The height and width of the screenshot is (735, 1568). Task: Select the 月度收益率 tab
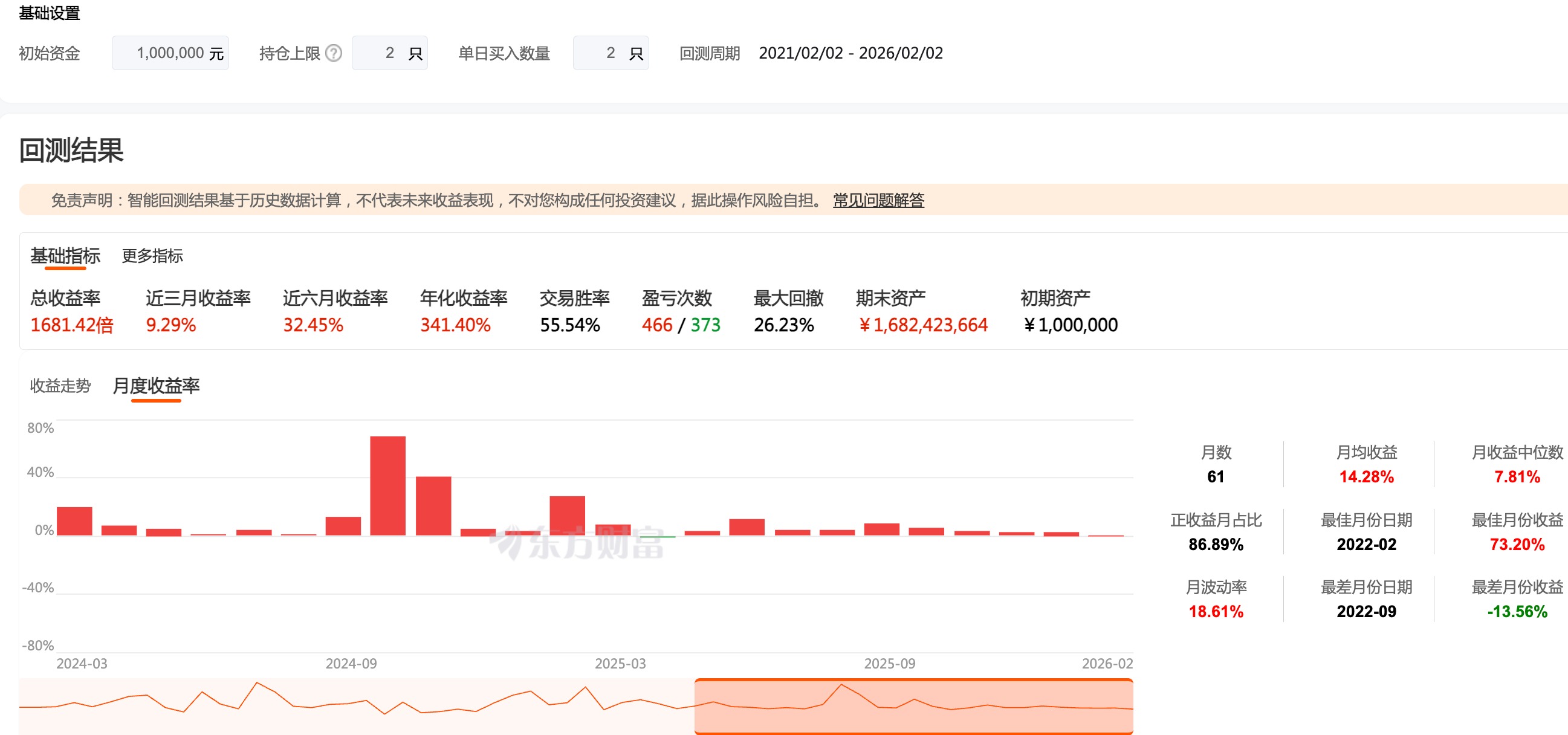(156, 386)
